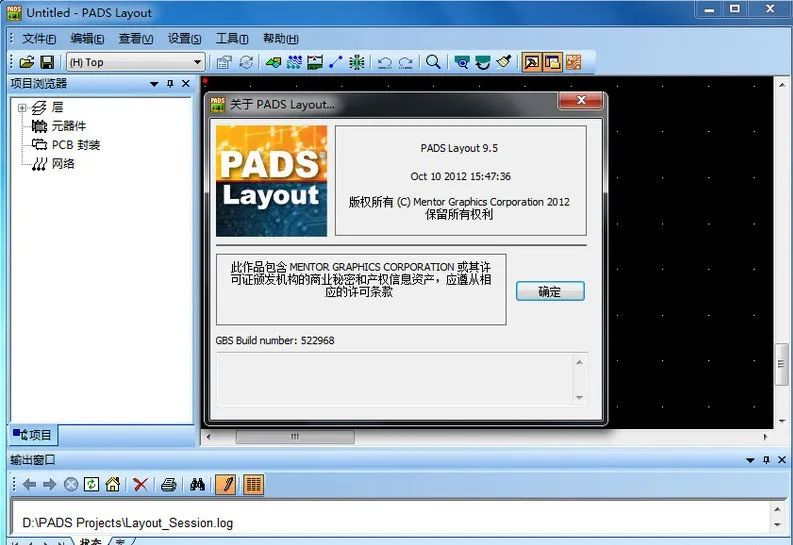The image size is (793, 545).
Task: Select 元器件 in the project tree
Action: (x=69, y=126)
